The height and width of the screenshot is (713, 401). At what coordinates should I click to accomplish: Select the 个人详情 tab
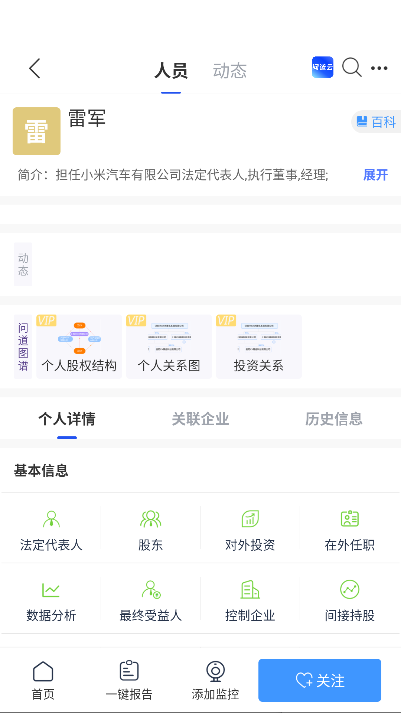[x=67, y=419]
